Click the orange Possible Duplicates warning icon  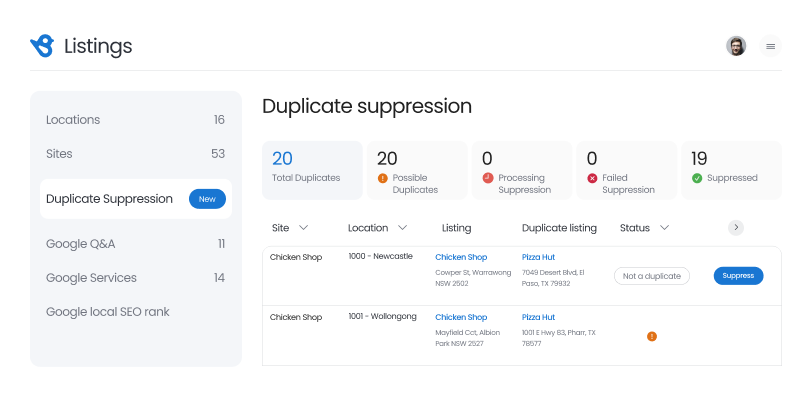point(383,178)
